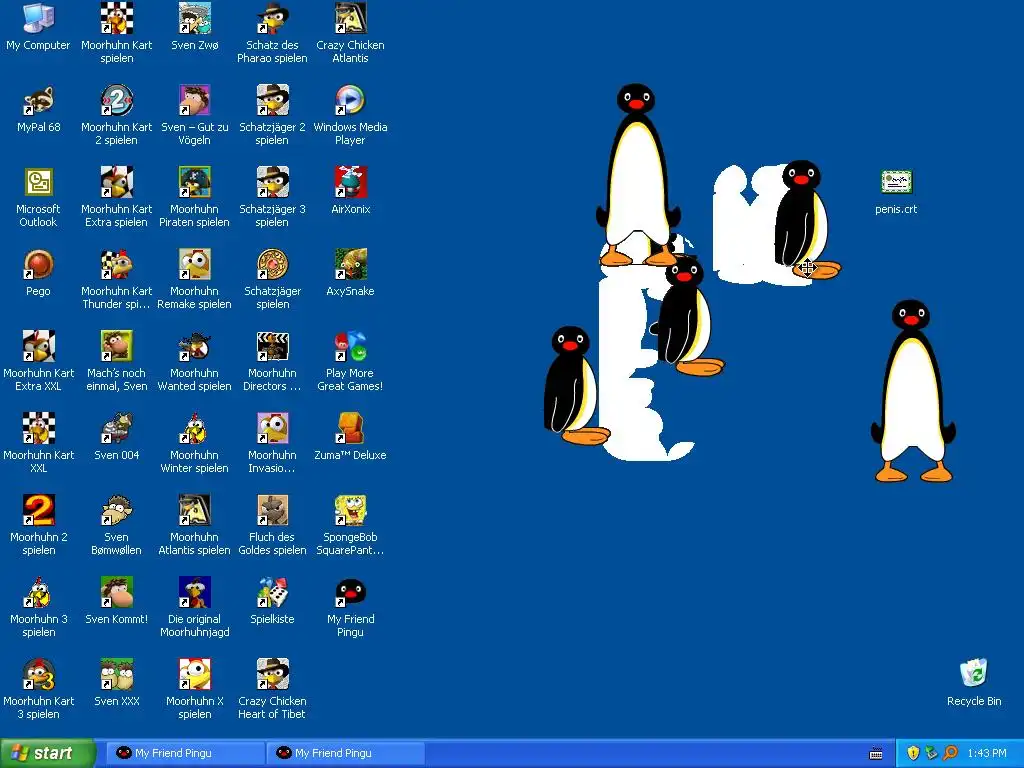The height and width of the screenshot is (768, 1024).
Task: Click the large Pingu penguin at right
Action: pos(913,391)
